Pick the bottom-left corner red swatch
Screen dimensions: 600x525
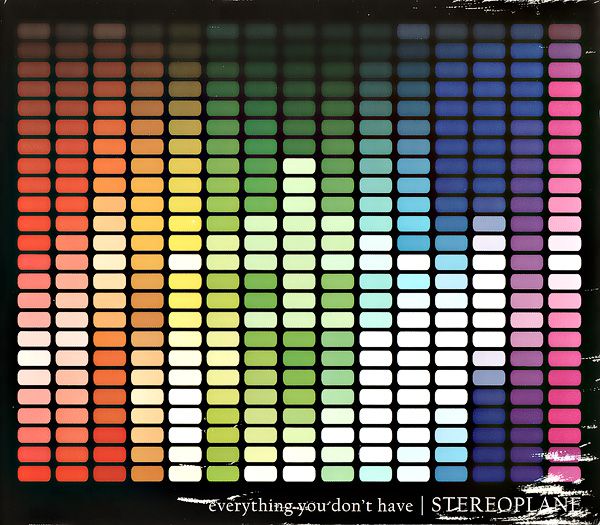(34, 473)
